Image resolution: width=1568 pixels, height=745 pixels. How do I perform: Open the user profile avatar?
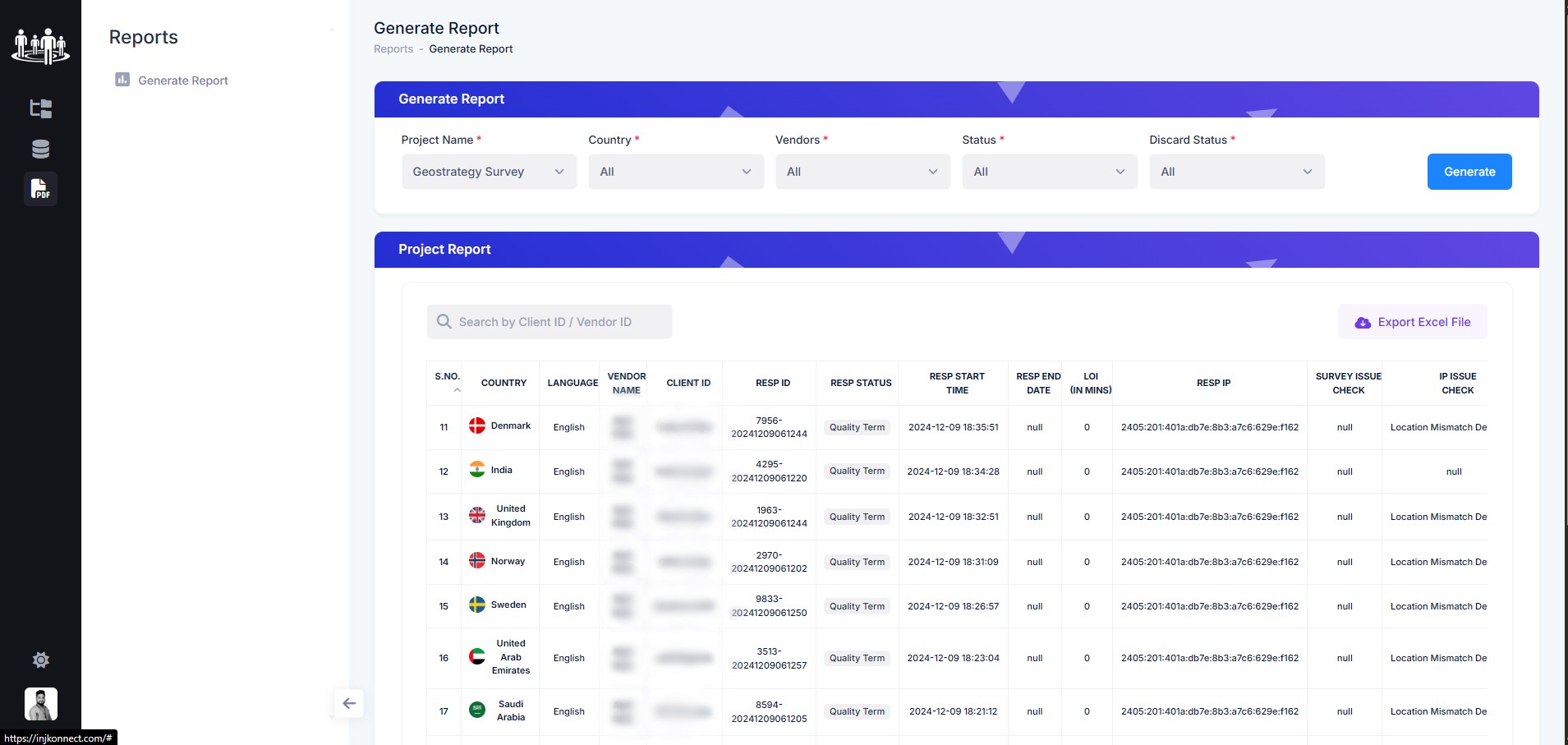click(x=40, y=704)
